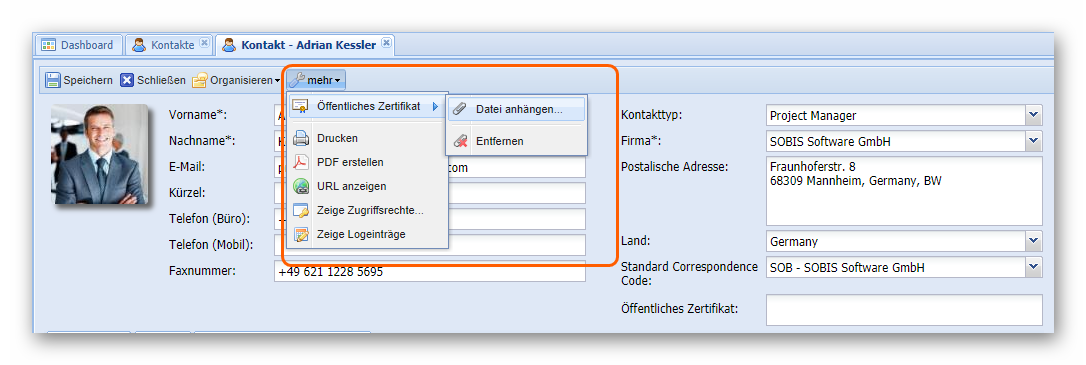Click the PDF erstellen icon
Screen dimensions: 1086x365
point(301,162)
